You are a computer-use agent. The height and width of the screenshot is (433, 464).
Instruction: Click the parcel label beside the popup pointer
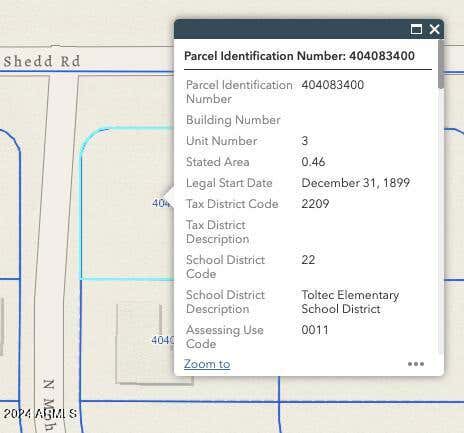pyautogui.click(x=161, y=203)
